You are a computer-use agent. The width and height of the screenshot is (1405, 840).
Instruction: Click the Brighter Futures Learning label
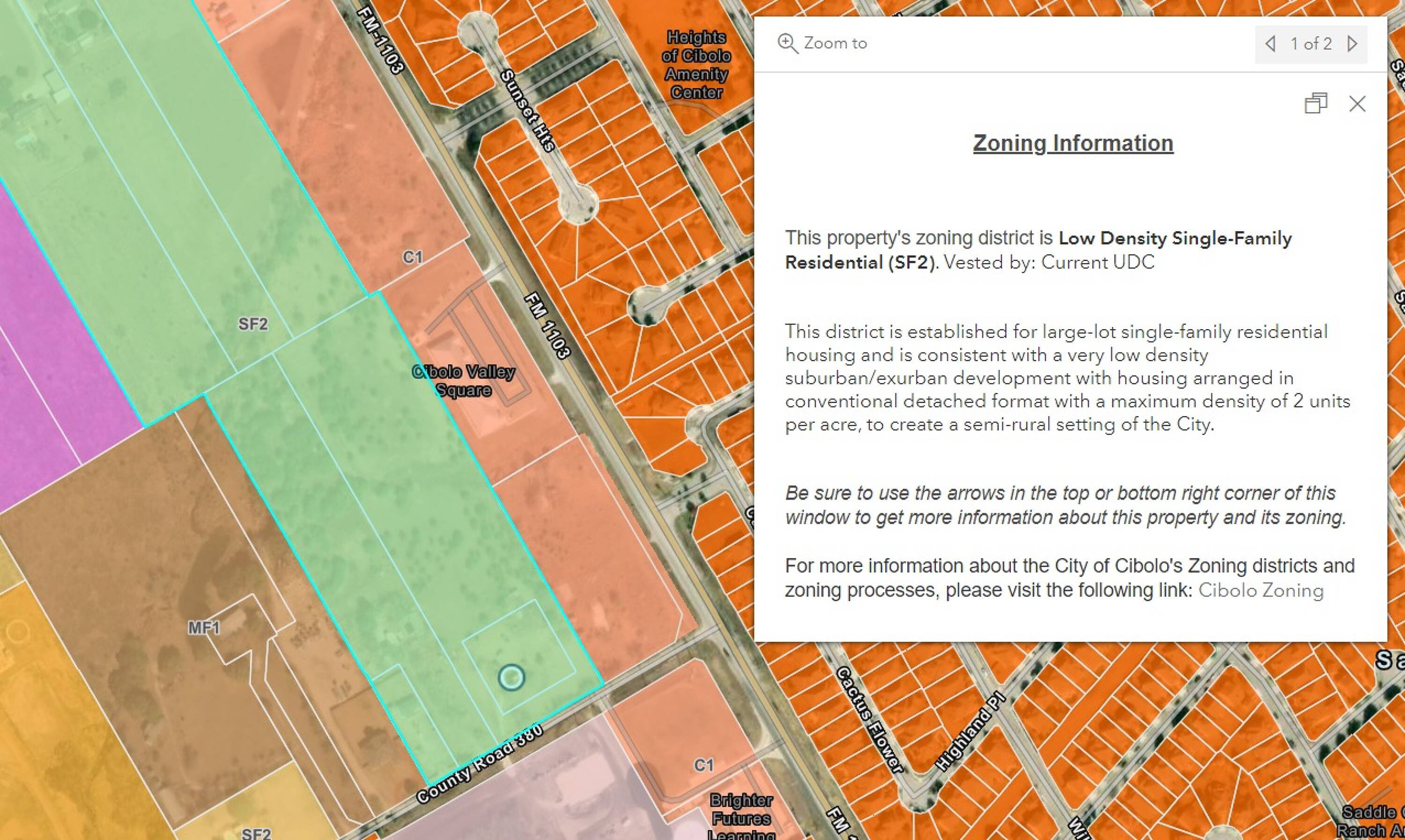[x=740, y=818]
